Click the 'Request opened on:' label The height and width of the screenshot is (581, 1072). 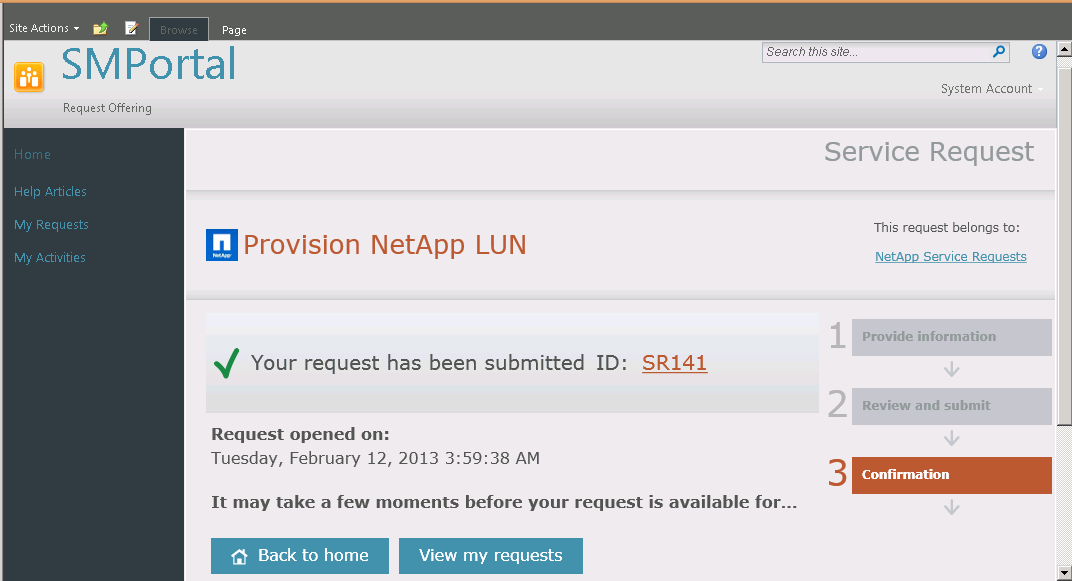coord(300,434)
